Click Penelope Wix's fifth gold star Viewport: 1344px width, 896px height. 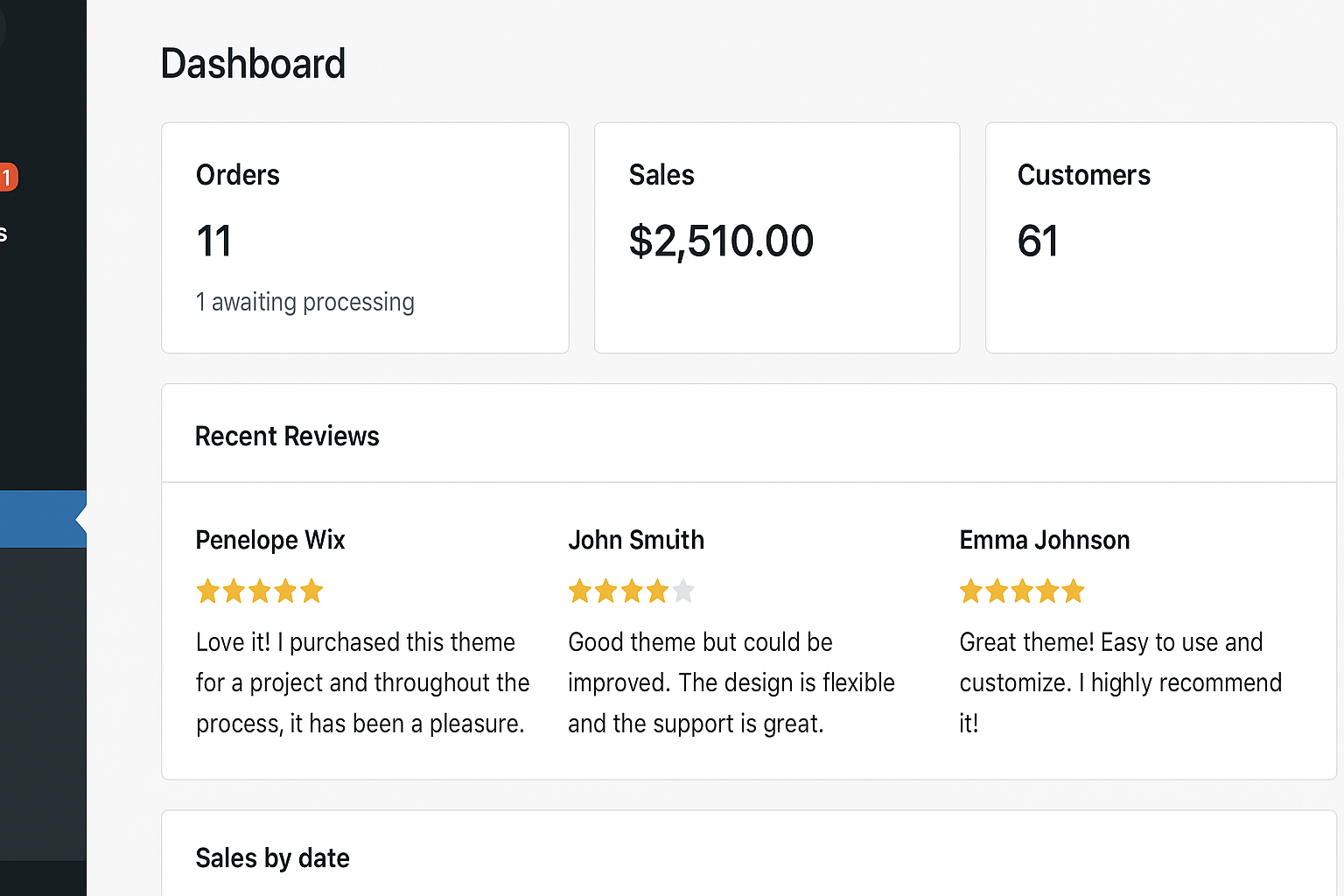pos(311,591)
